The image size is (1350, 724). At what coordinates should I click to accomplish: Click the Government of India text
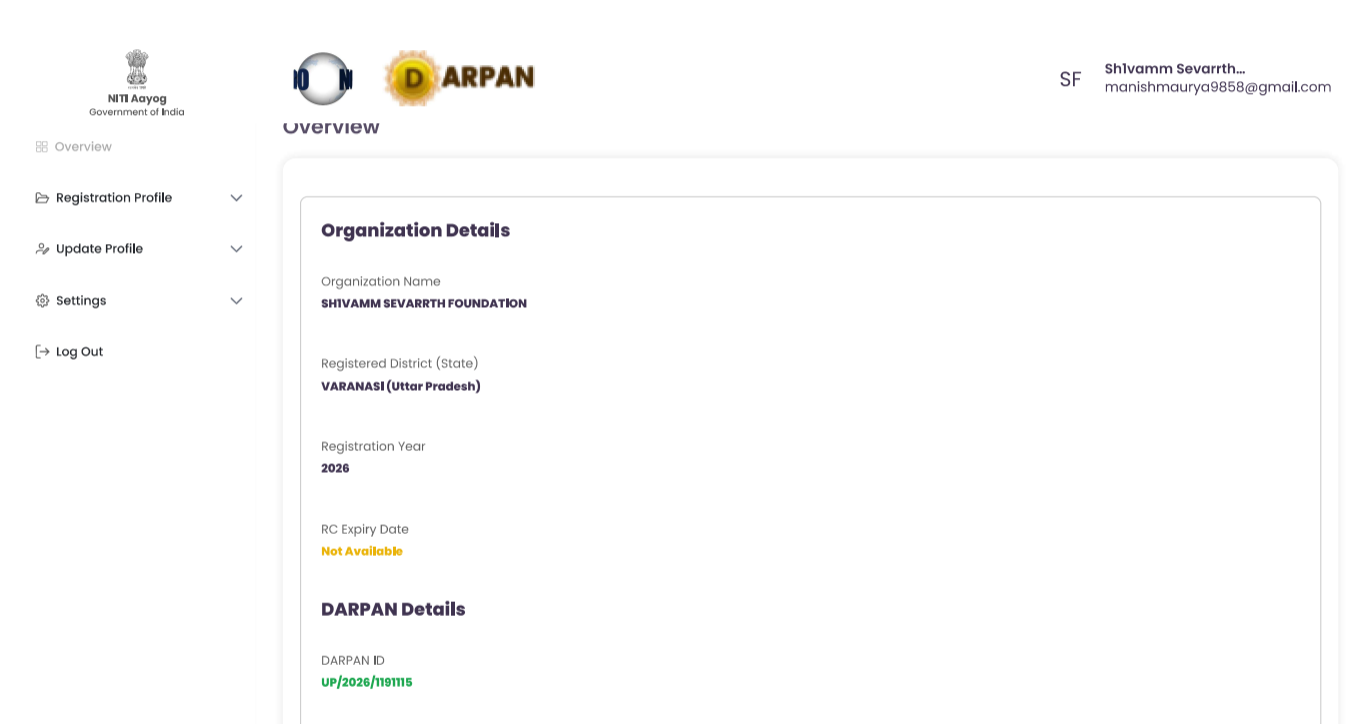[x=137, y=112]
